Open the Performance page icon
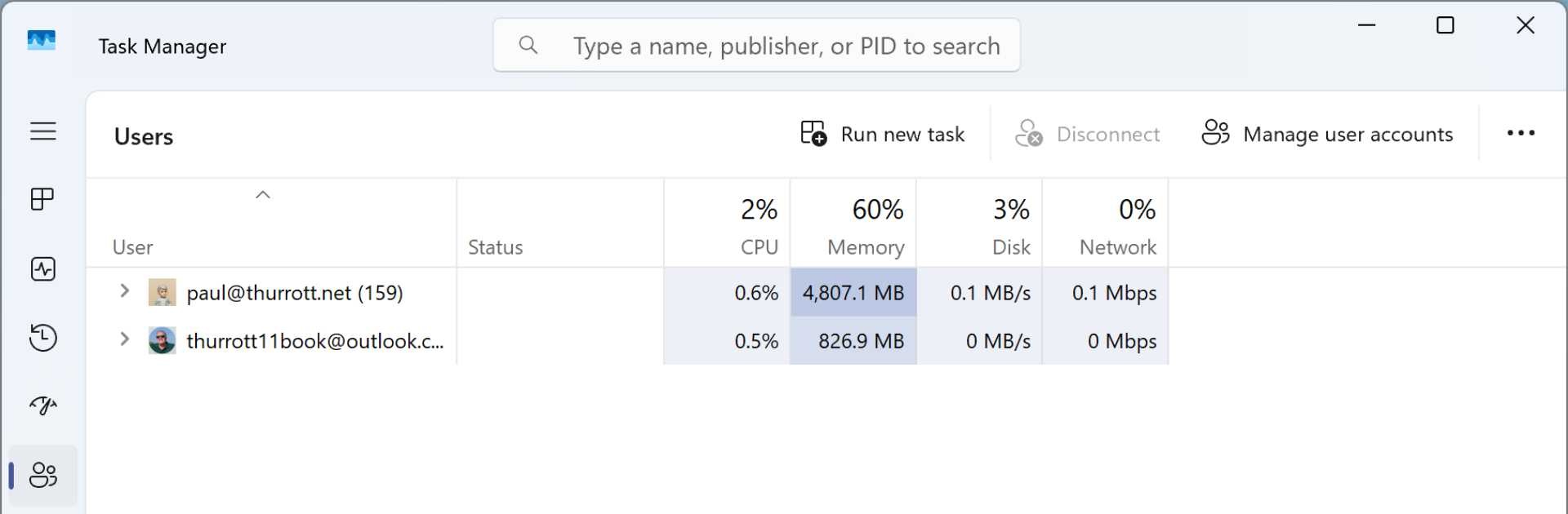This screenshot has width=1568, height=514. (x=42, y=269)
